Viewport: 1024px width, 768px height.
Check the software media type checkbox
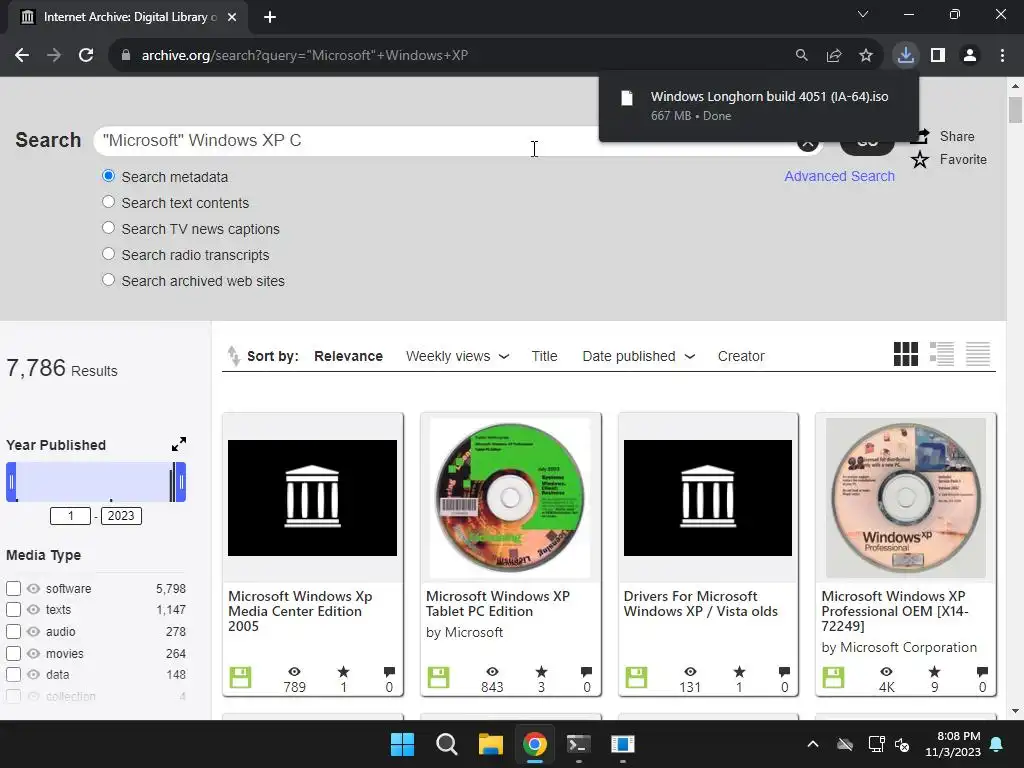coord(14,588)
